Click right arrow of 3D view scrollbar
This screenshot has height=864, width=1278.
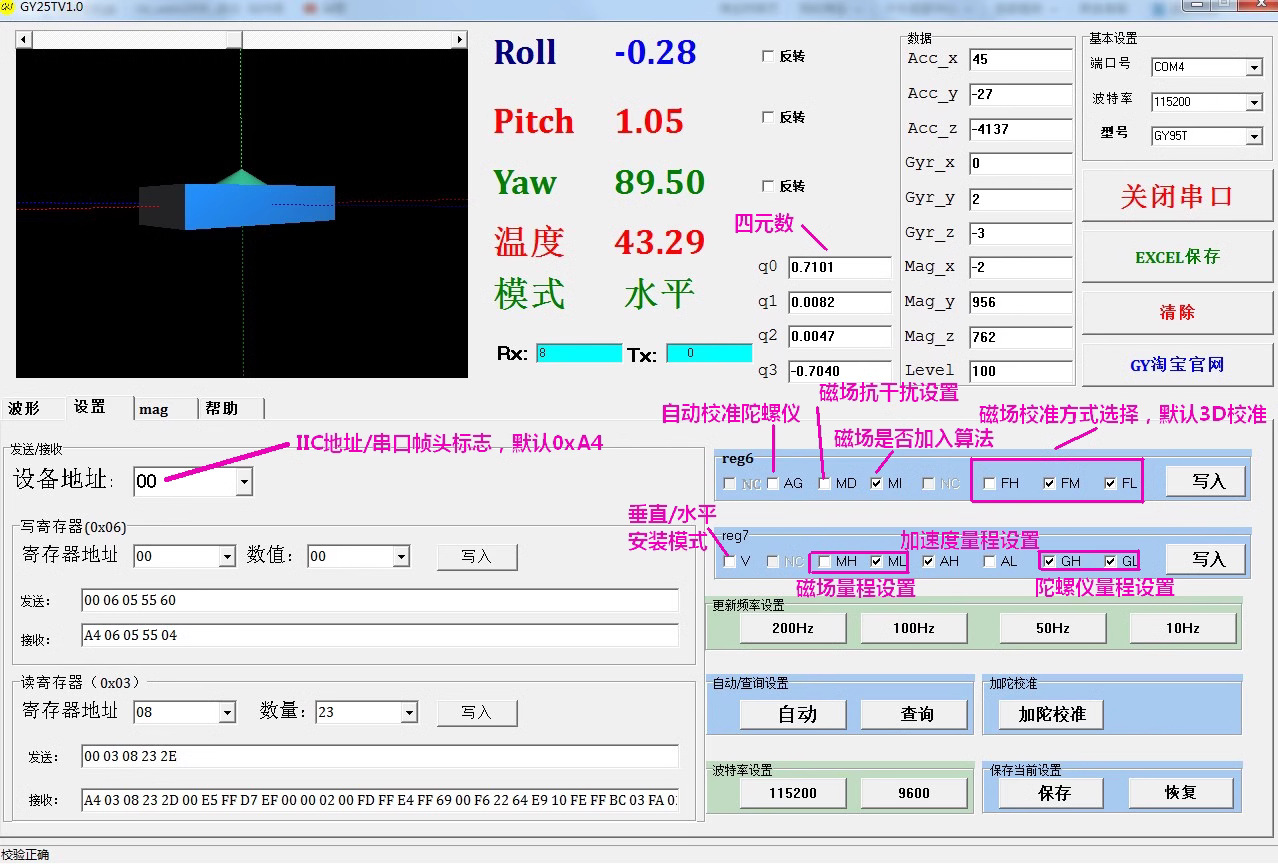(460, 40)
